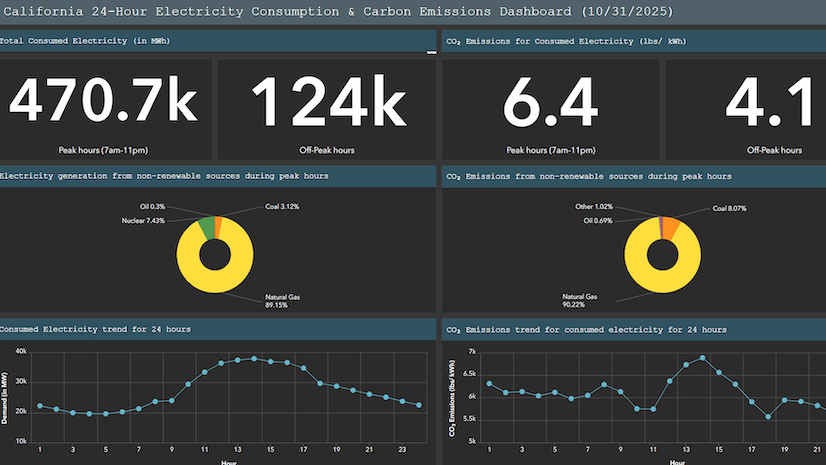This screenshot has height=465, width=826.
Task: Select the hour 1 point on demand chart
Action: pos(40,406)
